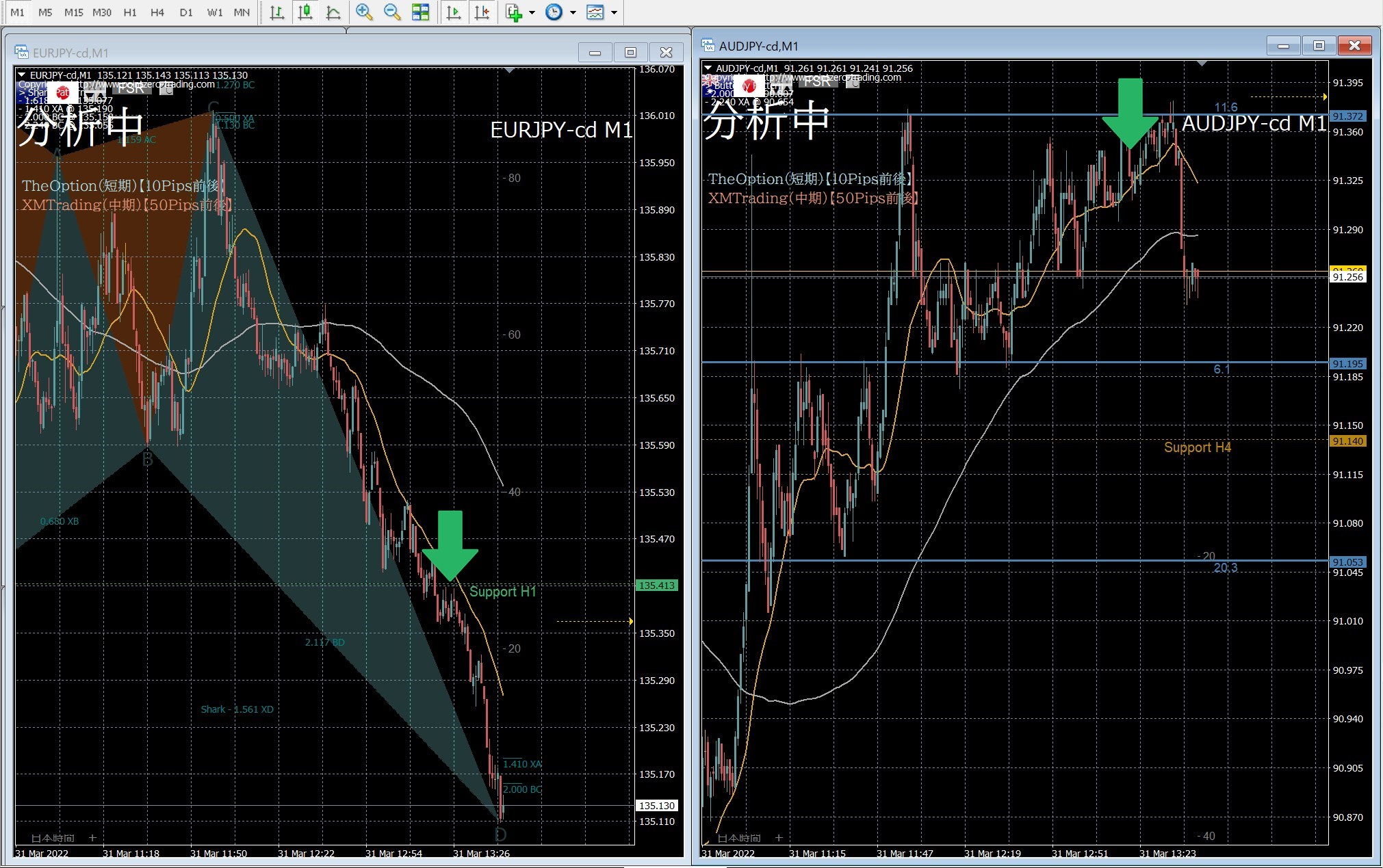Open the chart templates icon
The image size is (1383, 868).
pos(595,12)
